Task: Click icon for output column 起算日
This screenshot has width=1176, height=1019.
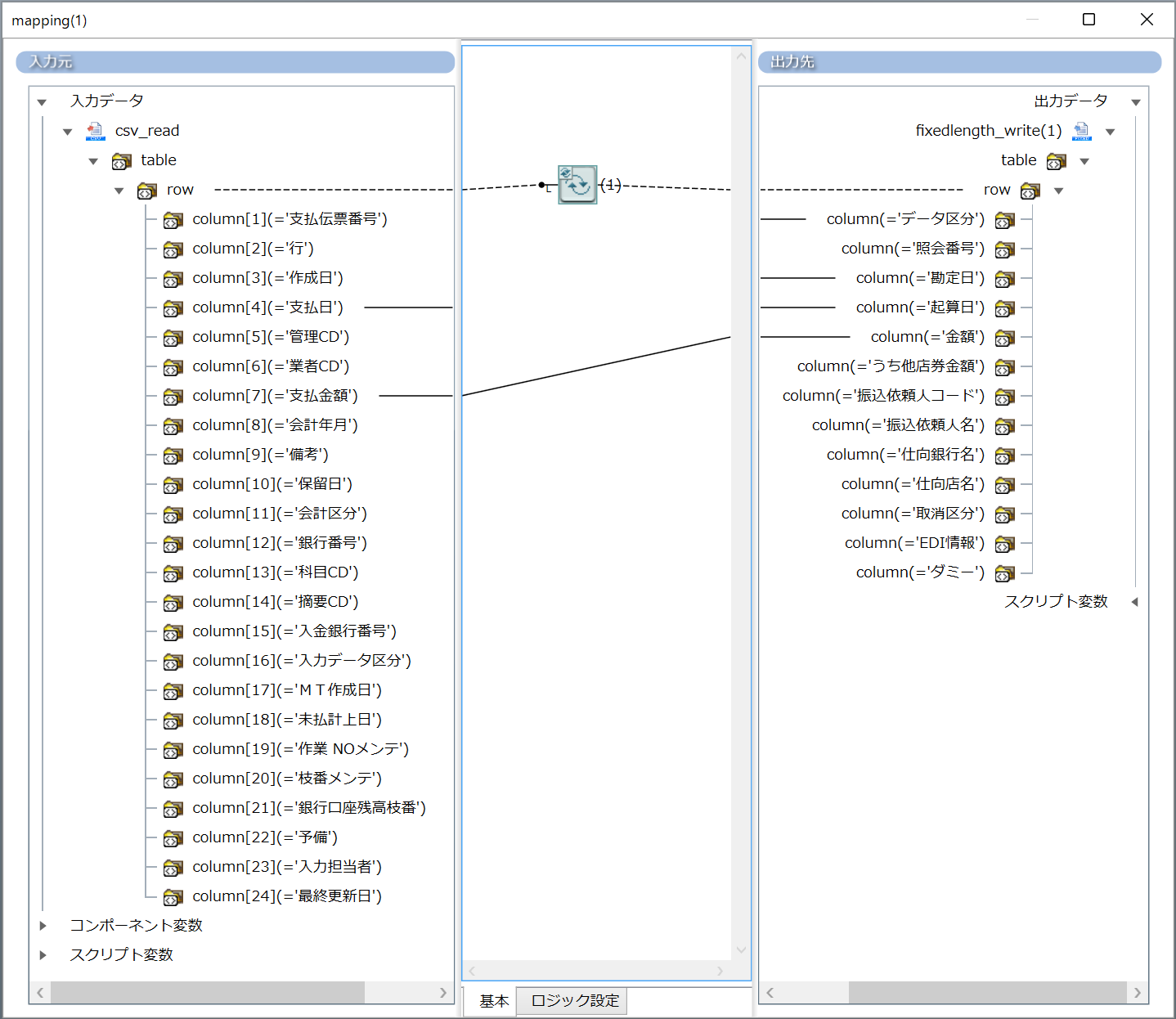Action: point(1005,308)
